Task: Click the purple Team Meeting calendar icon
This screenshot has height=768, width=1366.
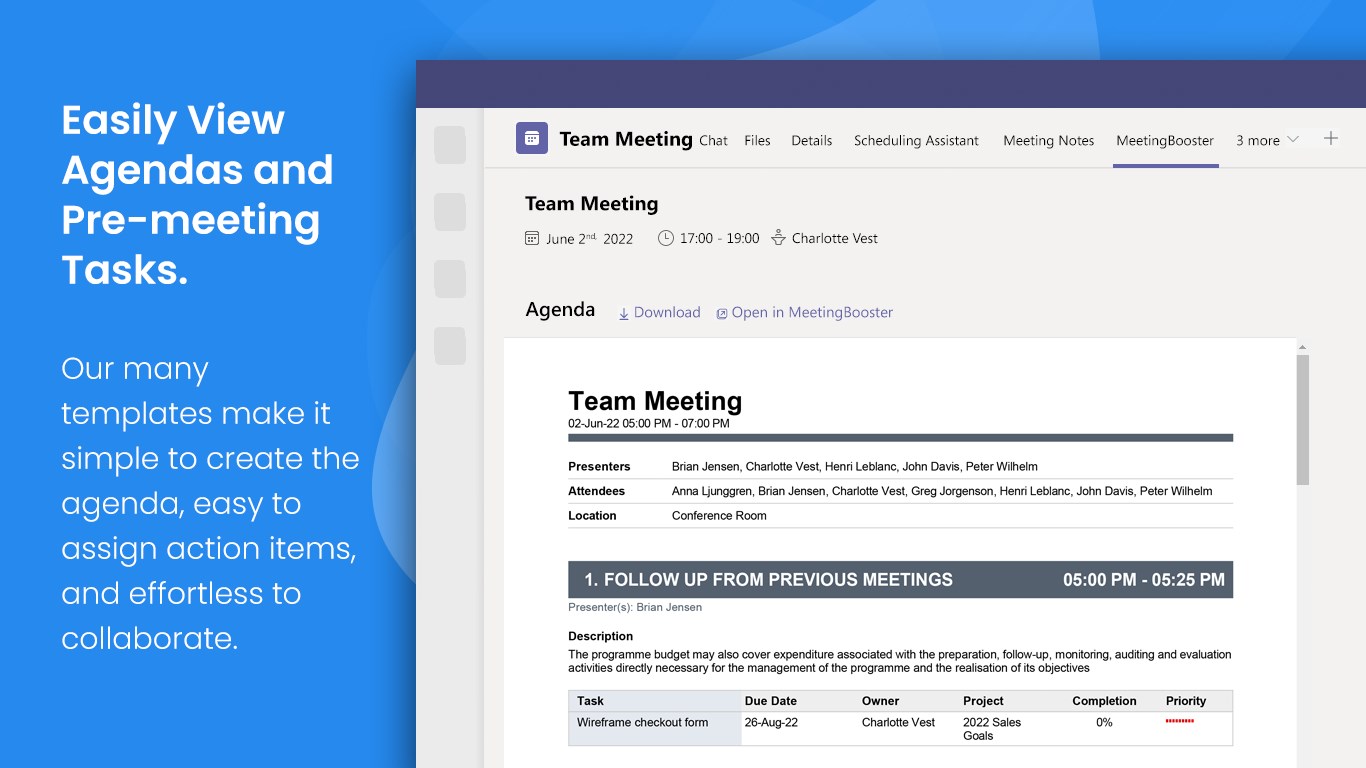Action: pyautogui.click(x=532, y=138)
